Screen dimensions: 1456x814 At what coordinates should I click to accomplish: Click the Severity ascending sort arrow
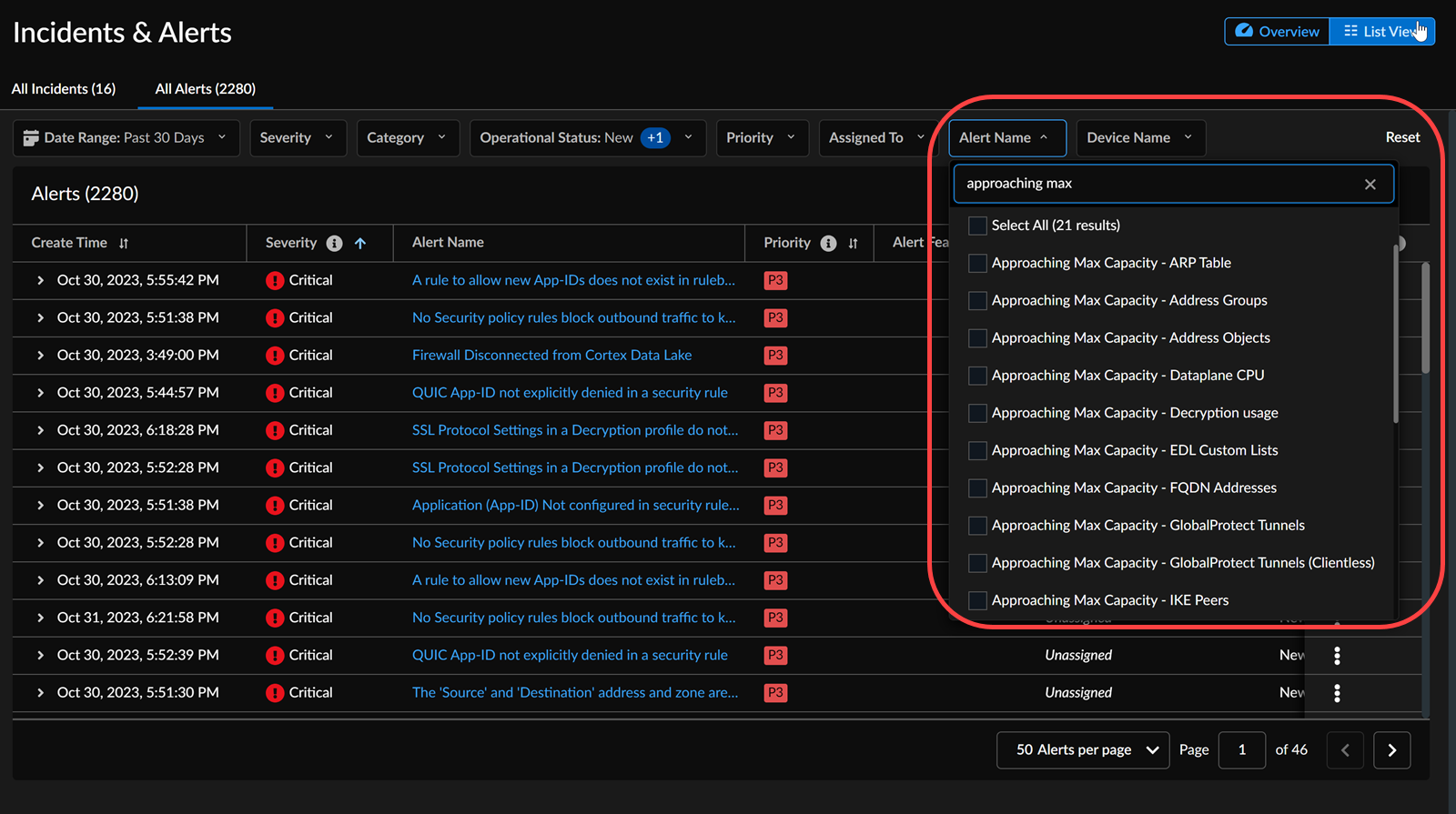coord(360,243)
